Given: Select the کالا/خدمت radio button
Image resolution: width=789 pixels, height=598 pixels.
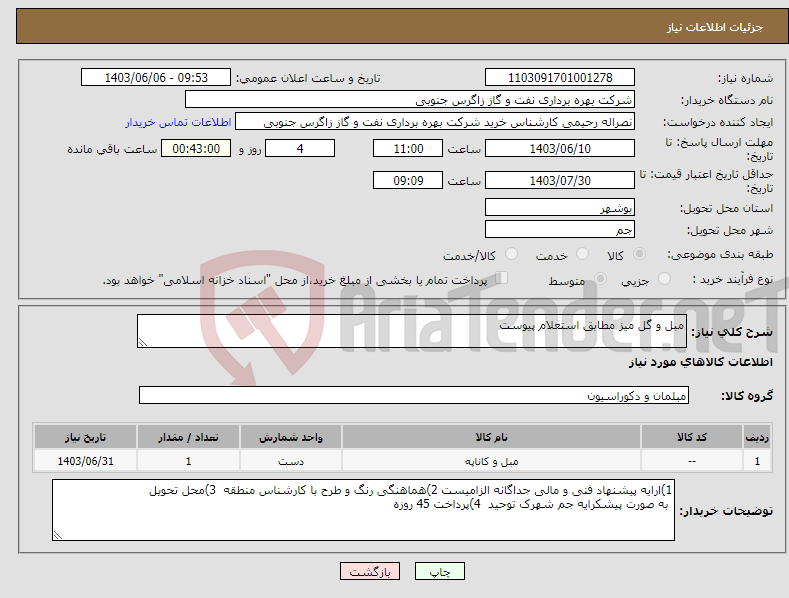Looking at the screenshot, I should 511,254.
